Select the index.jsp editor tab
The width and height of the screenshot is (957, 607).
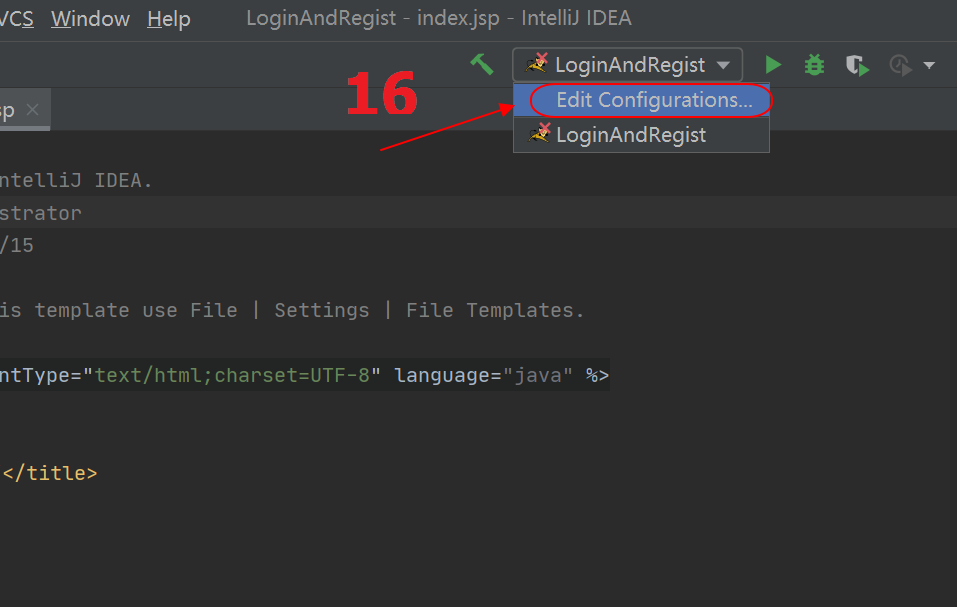pos(8,109)
